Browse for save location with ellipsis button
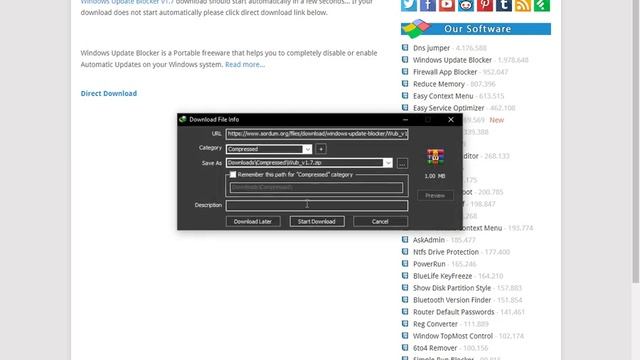The width and height of the screenshot is (640, 360). tap(402, 163)
